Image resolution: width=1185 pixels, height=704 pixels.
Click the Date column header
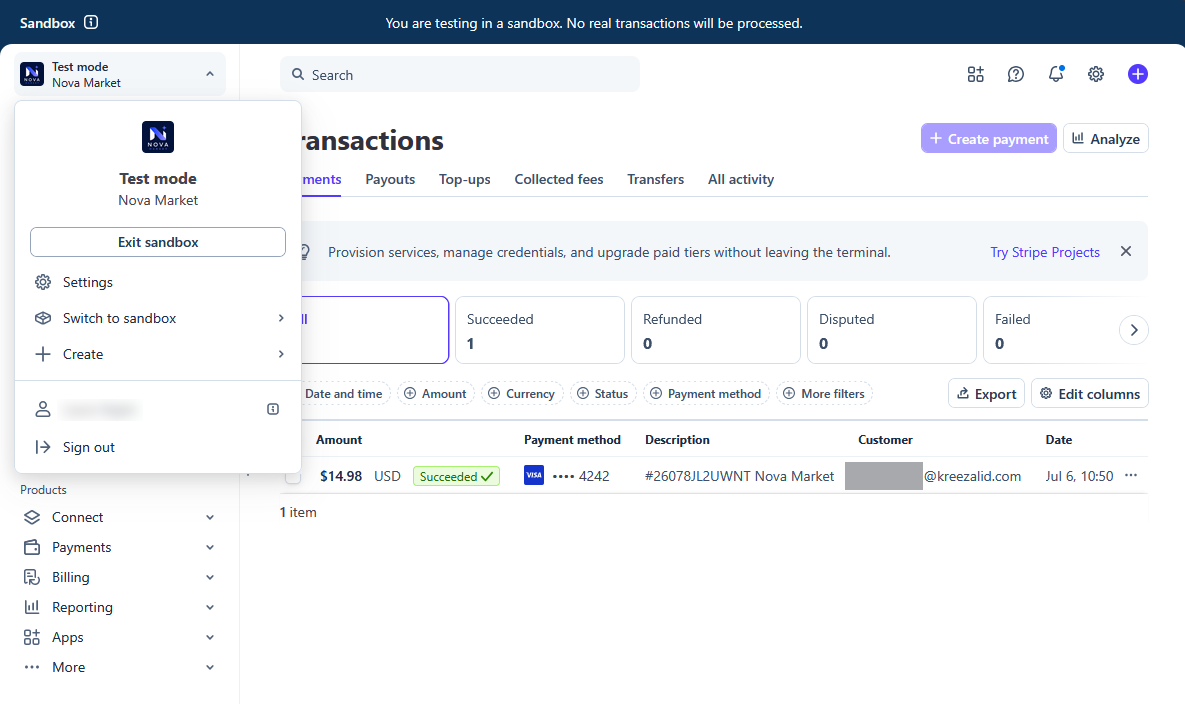click(x=1059, y=440)
